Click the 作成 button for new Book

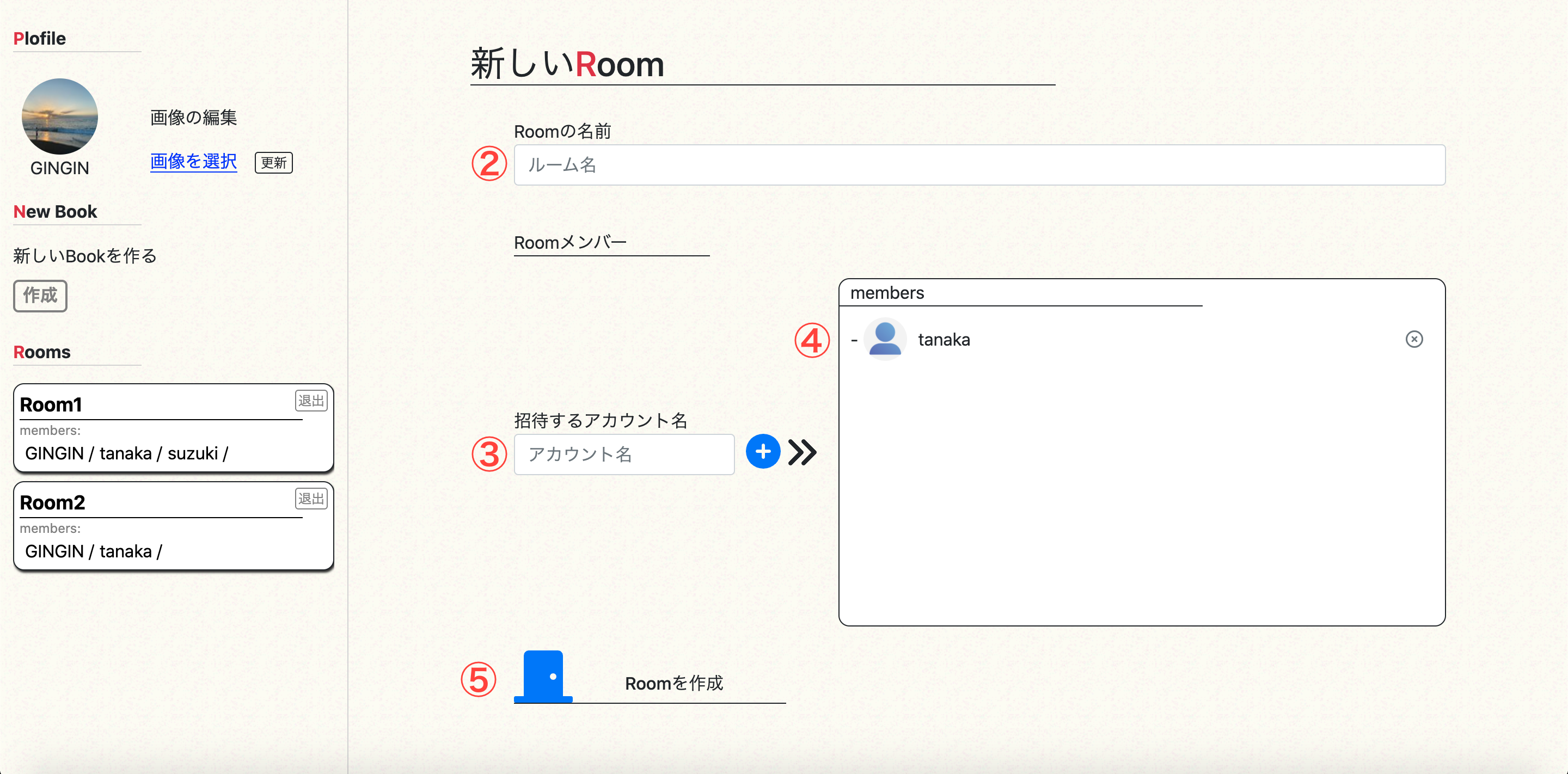pyautogui.click(x=40, y=296)
